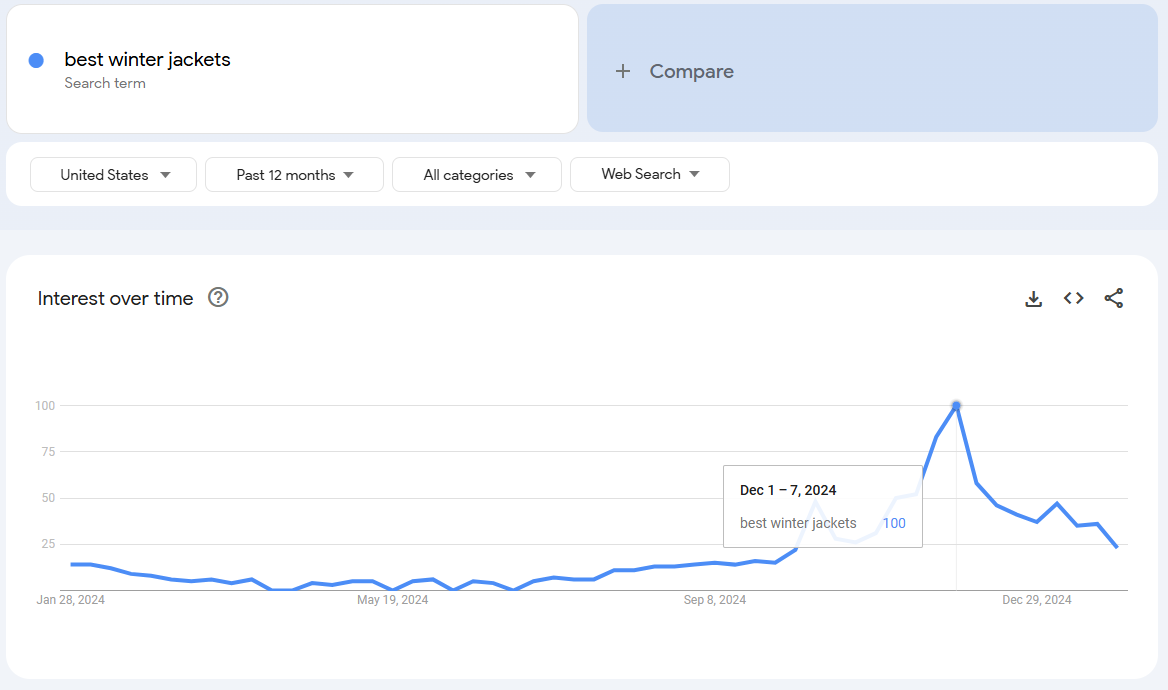The image size is (1168, 690).
Task: Open the All categories dropdown
Action: point(477,174)
